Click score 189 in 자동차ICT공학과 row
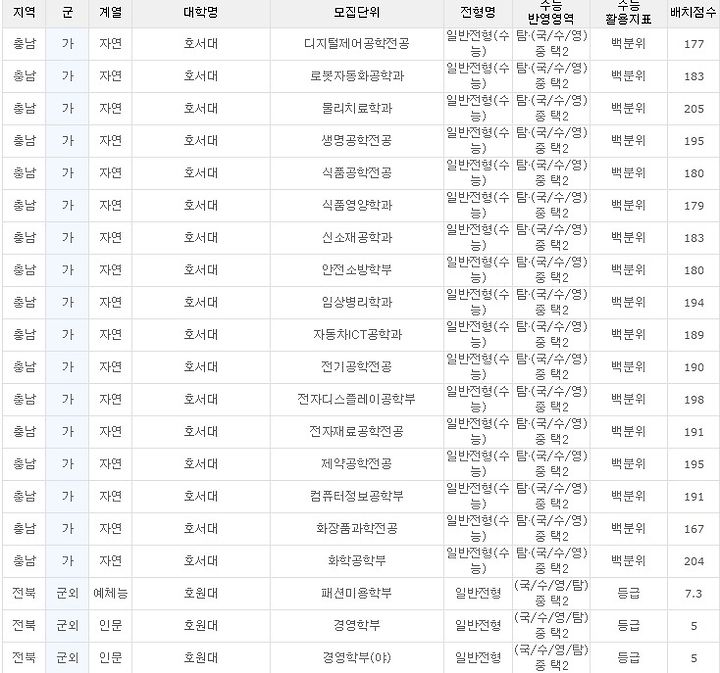 [693, 335]
